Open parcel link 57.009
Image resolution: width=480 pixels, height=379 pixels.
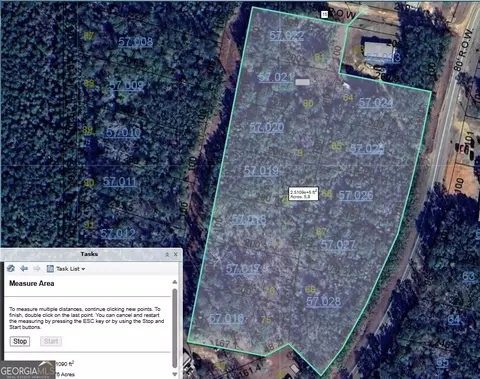[126, 85]
